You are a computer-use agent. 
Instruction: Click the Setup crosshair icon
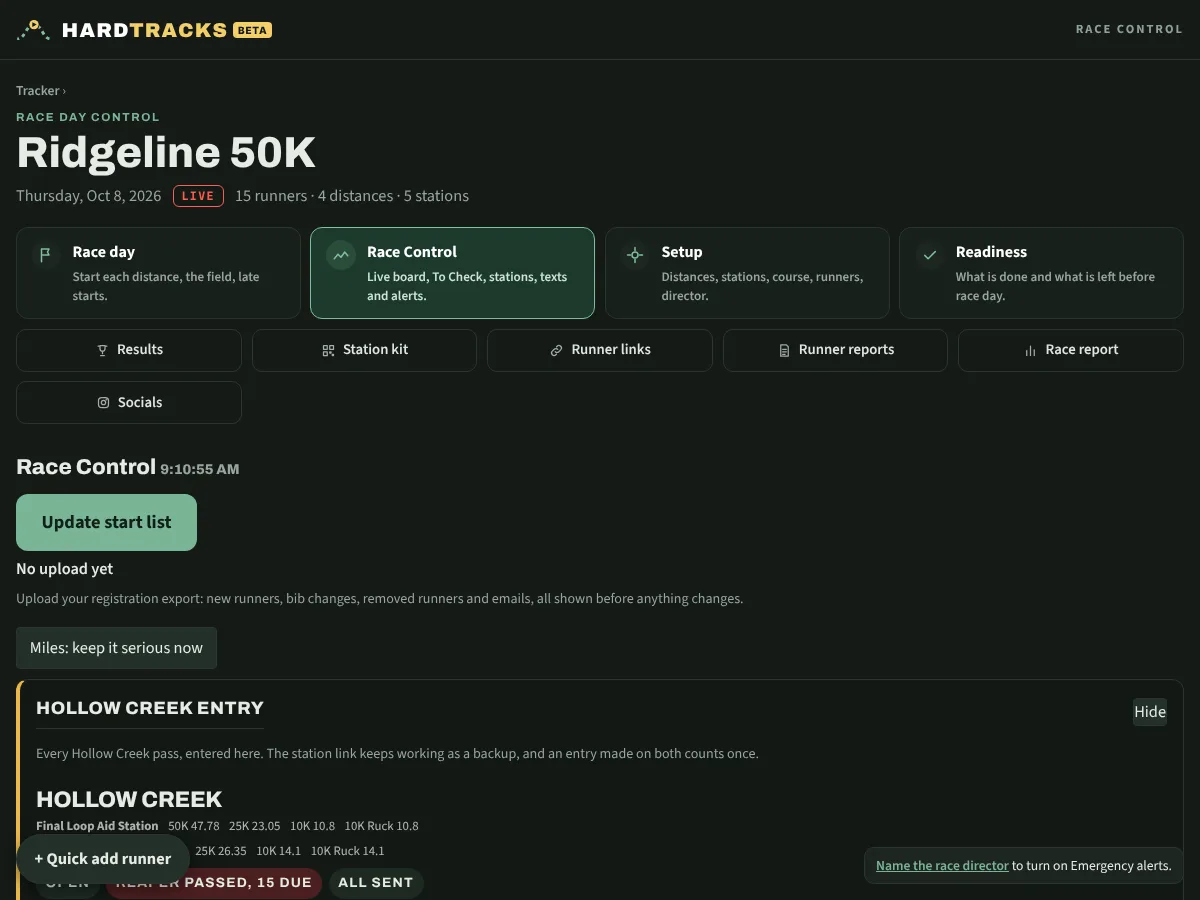[635, 255]
